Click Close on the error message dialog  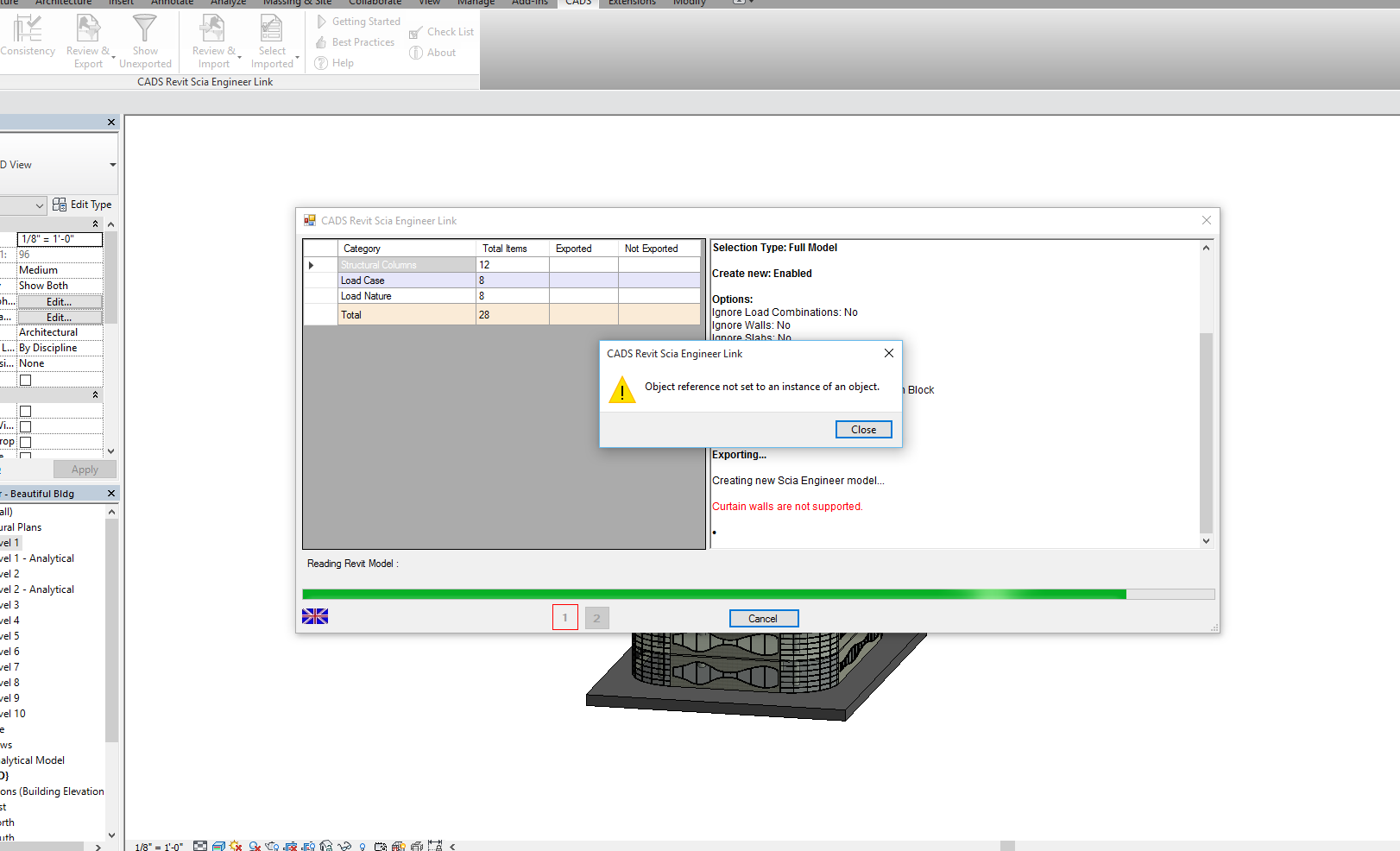pyautogui.click(x=863, y=430)
